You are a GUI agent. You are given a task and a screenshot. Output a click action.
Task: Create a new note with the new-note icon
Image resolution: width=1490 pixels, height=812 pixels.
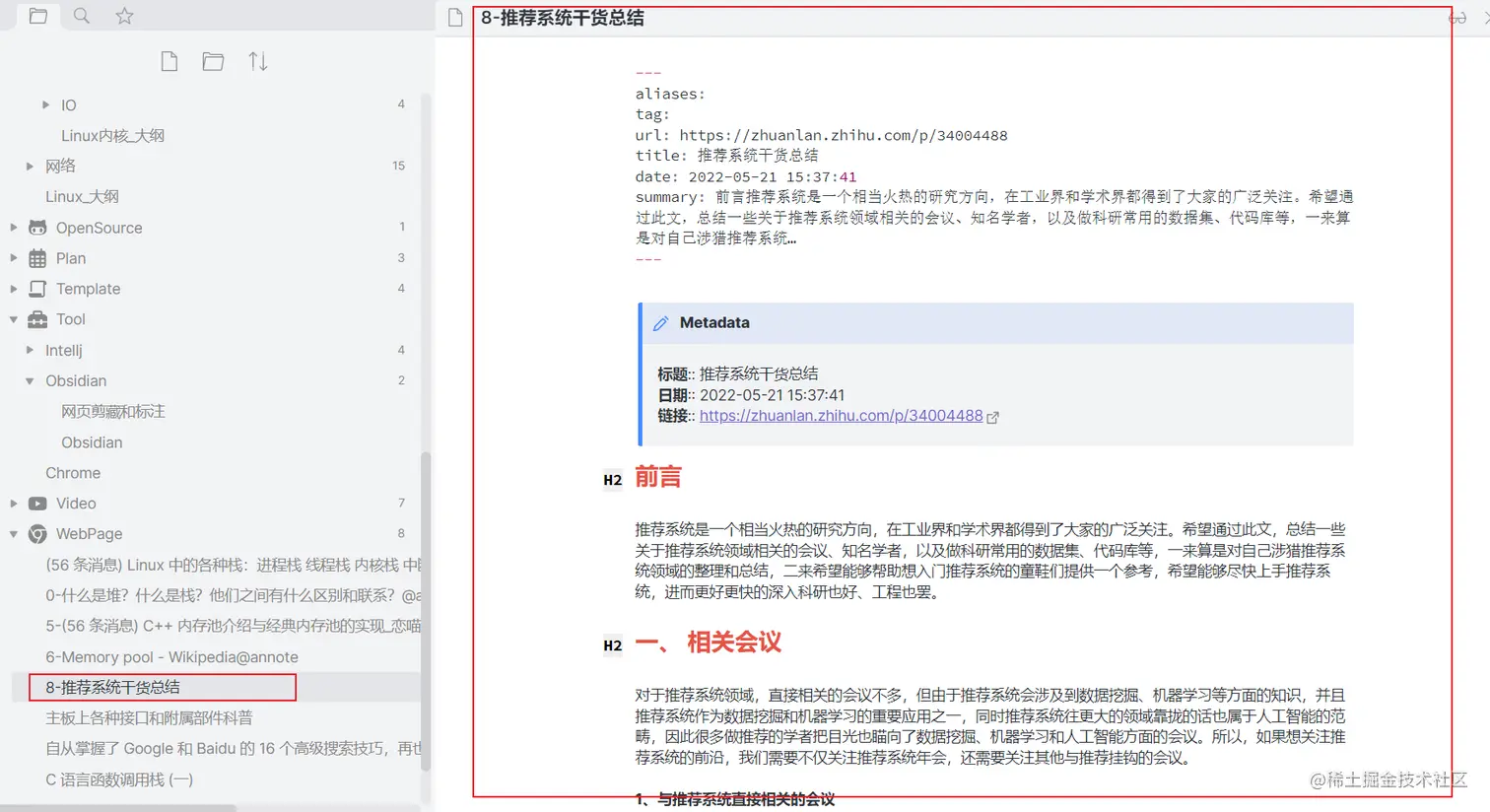point(169,61)
